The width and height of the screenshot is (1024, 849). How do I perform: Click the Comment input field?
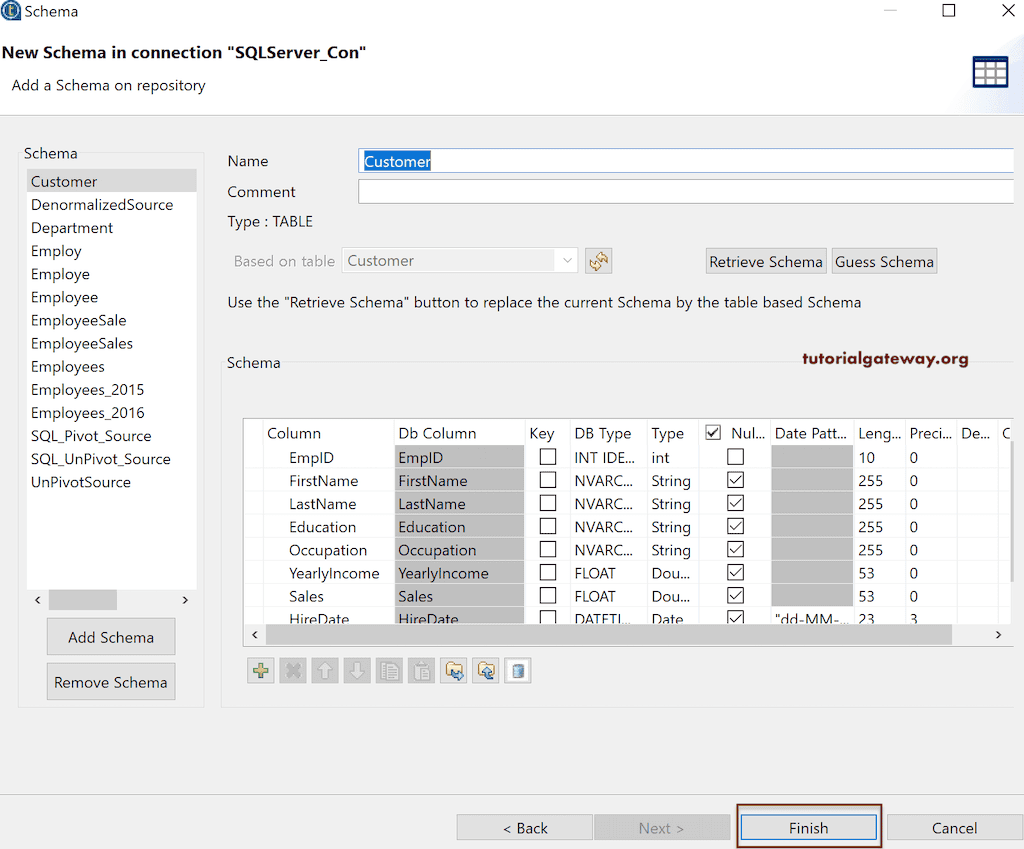coord(686,191)
